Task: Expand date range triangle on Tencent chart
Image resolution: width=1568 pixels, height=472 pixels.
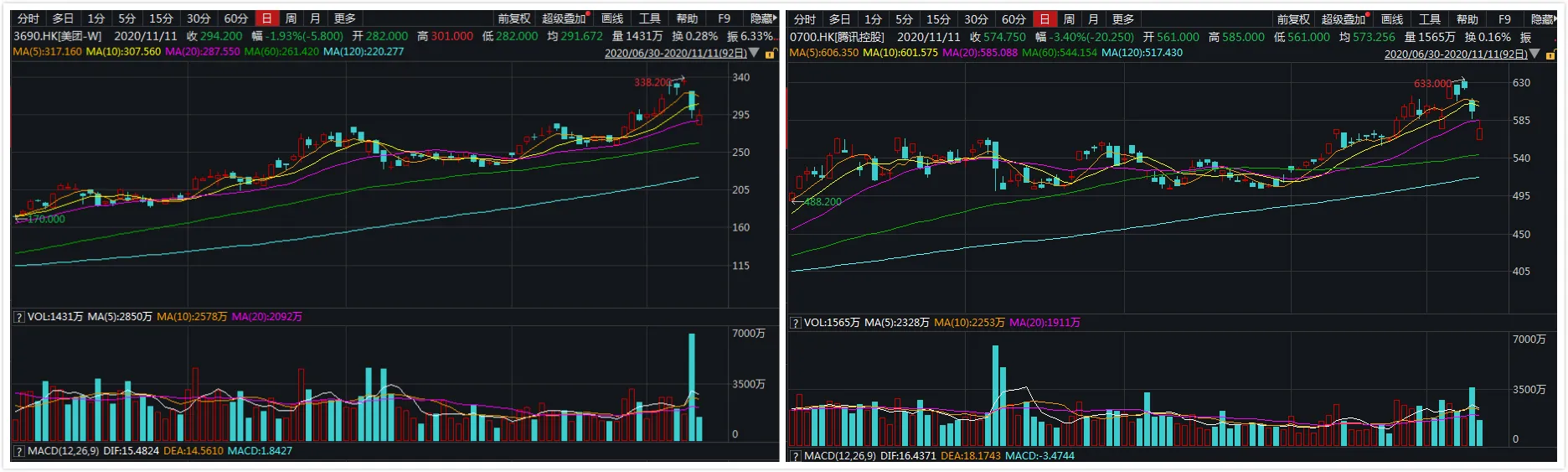Action: (1534, 54)
